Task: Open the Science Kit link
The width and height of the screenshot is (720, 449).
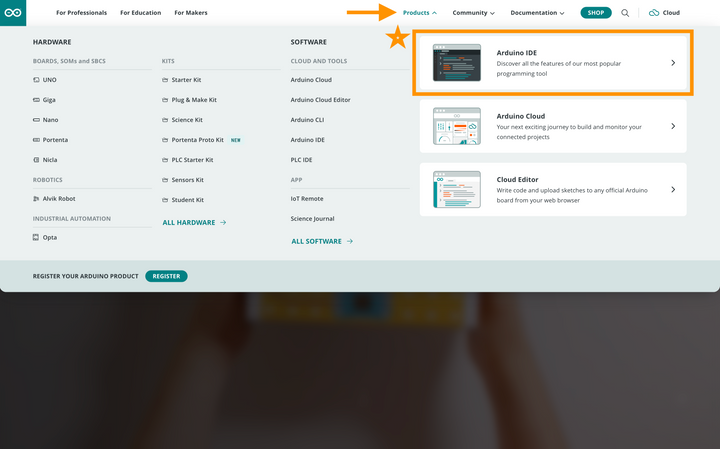Action: pos(187,120)
